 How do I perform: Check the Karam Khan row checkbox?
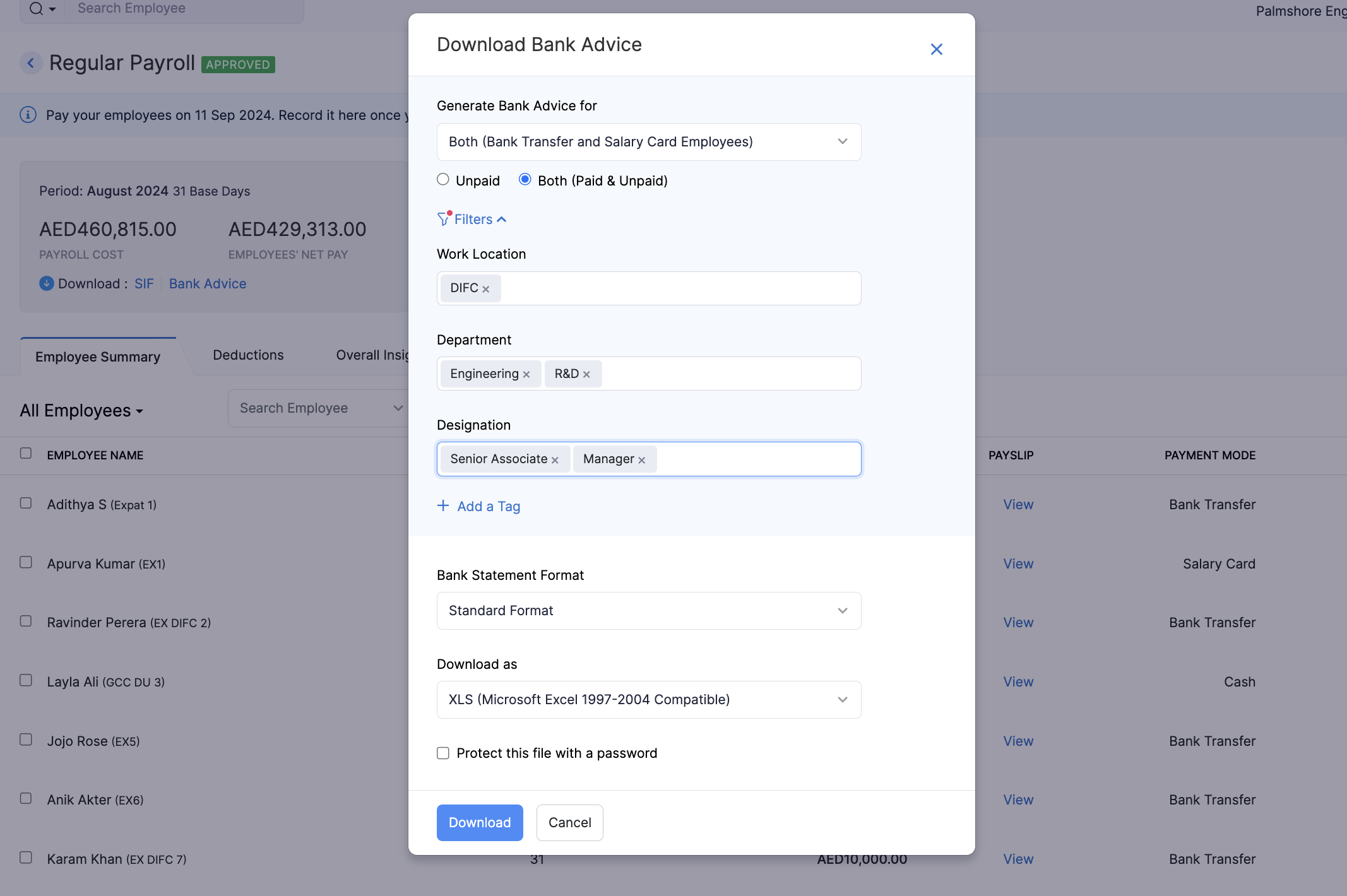pyautogui.click(x=26, y=858)
